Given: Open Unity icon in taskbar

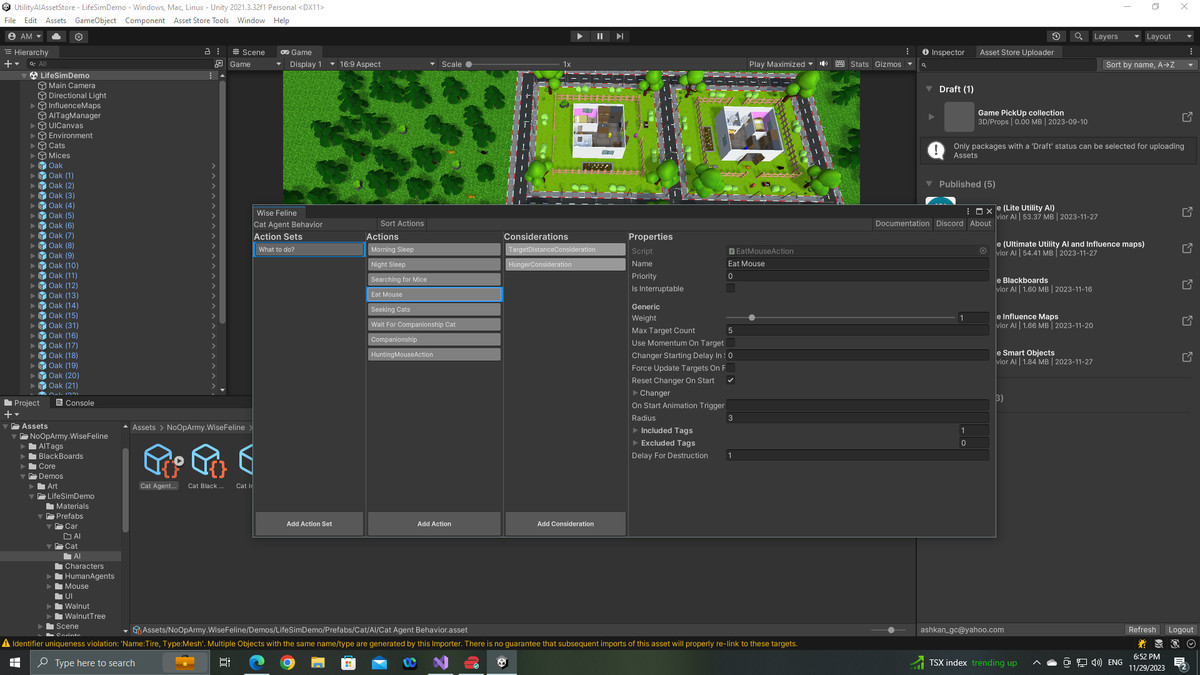Looking at the screenshot, I should click(502, 662).
